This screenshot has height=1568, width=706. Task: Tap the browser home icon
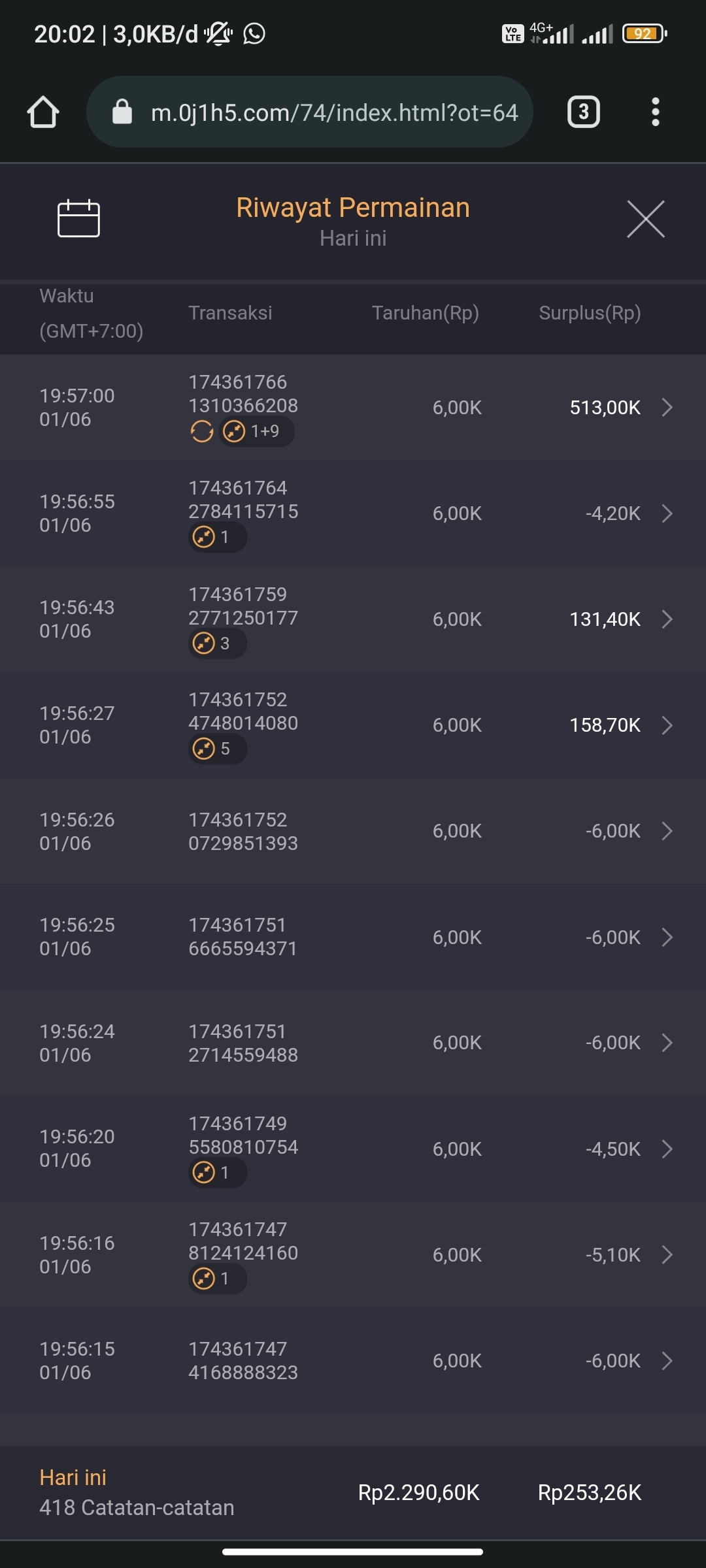point(43,112)
